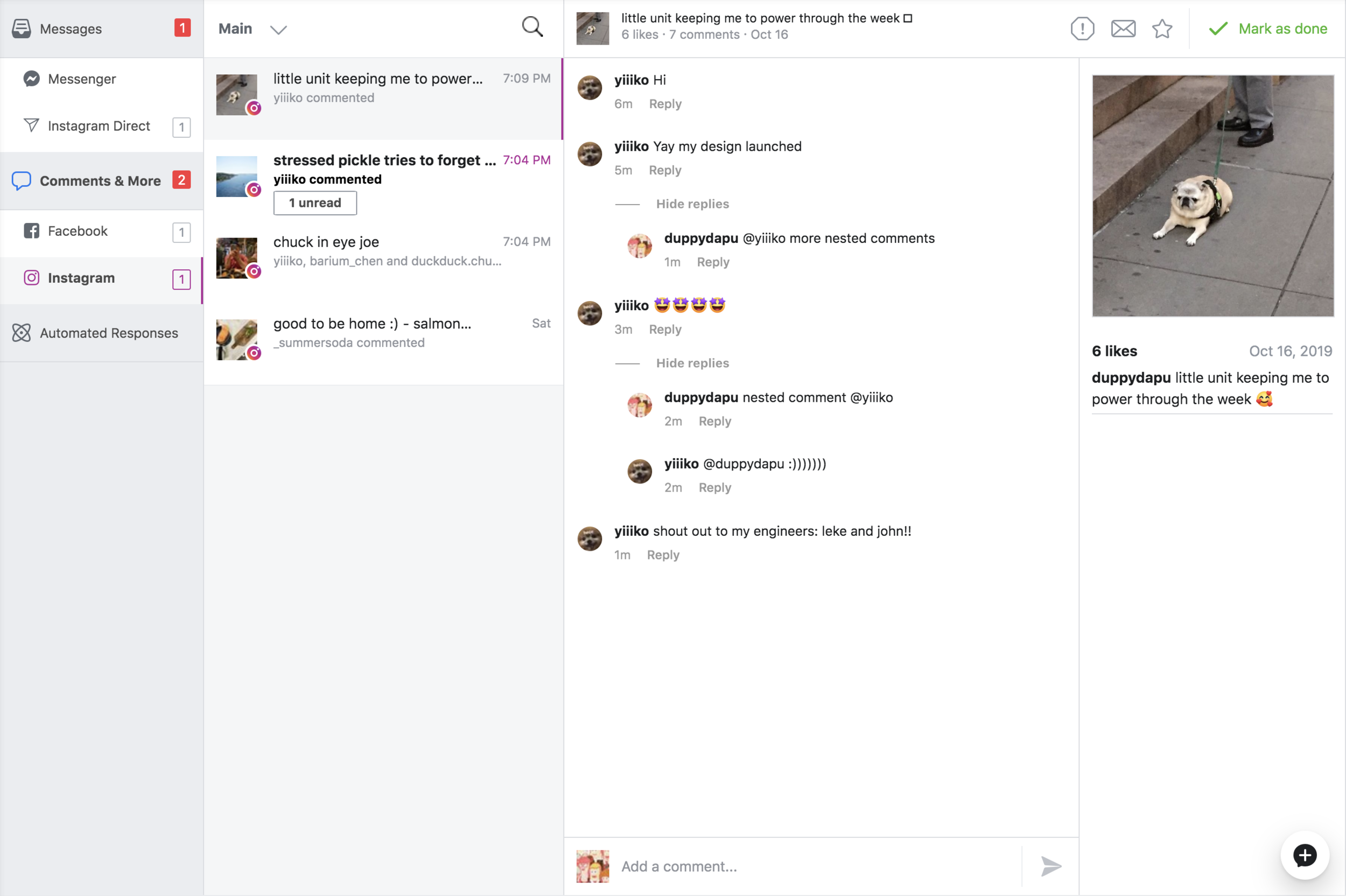This screenshot has width=1346, height=896.
Task: Reply to 'nested comment @yiiiko'
Action: tap(714, 421)
